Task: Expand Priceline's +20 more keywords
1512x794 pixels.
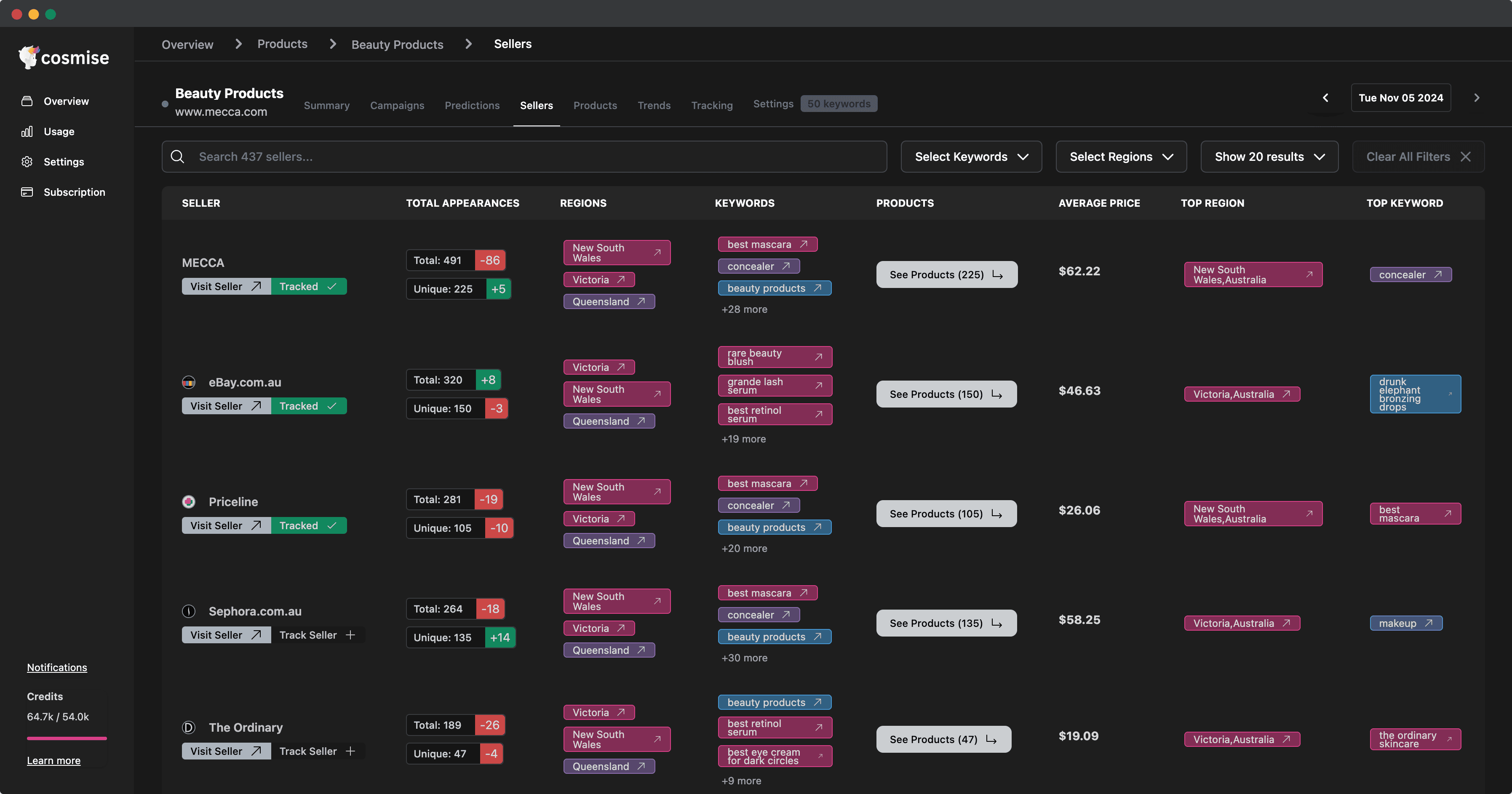Action: 744,548
